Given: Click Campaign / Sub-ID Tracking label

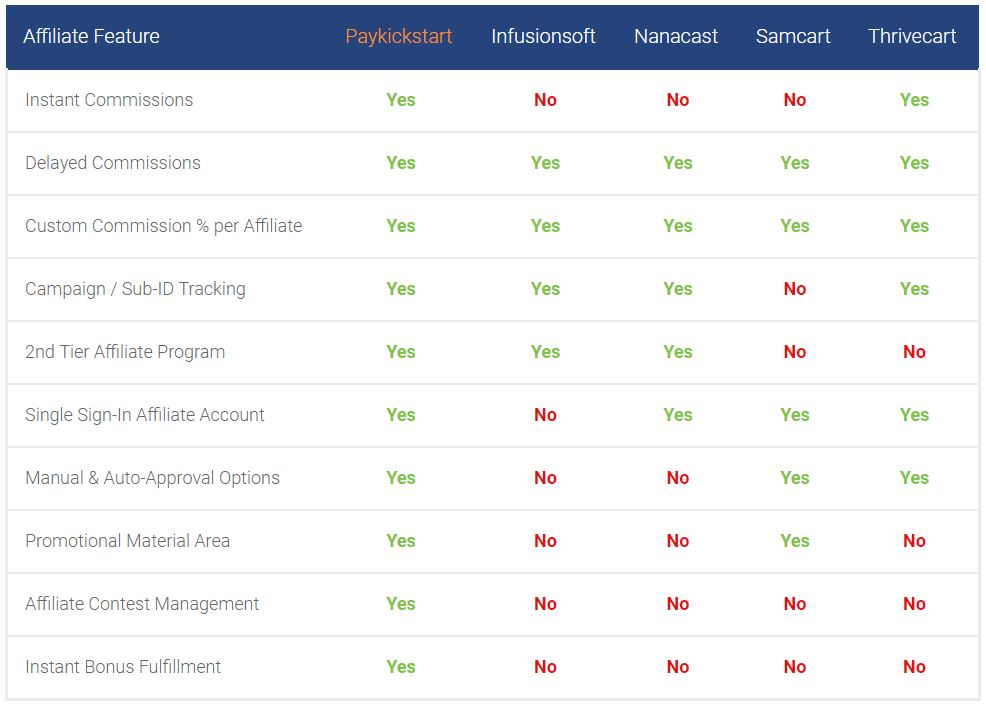Looking at the screenshot, I should (x=135, y=289).
